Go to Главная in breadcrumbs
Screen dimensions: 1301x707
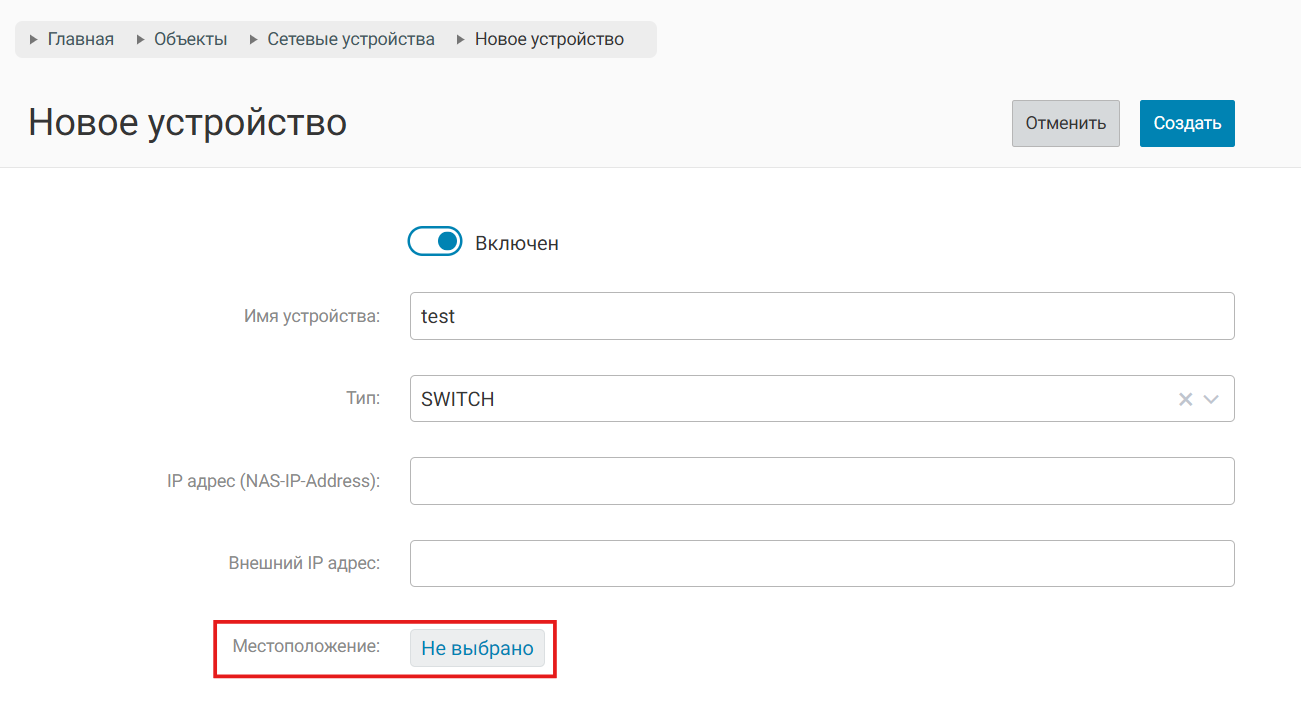click(81, 40)
